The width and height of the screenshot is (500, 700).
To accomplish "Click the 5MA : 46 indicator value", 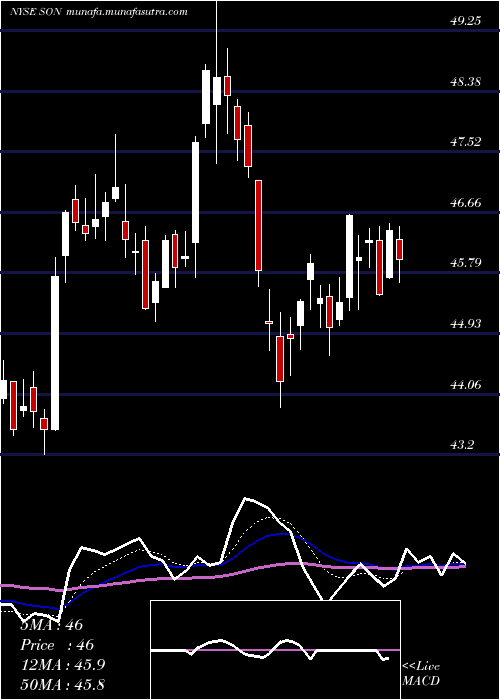I will (x=52, y=625).
